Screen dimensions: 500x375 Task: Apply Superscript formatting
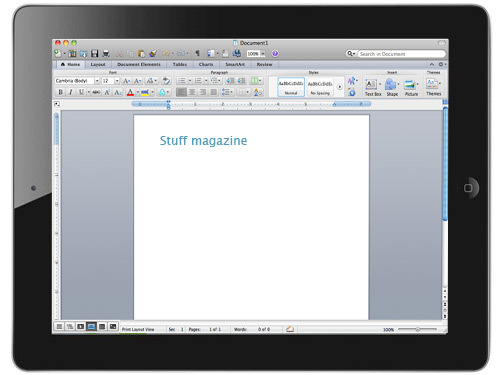tap(107, 92)
